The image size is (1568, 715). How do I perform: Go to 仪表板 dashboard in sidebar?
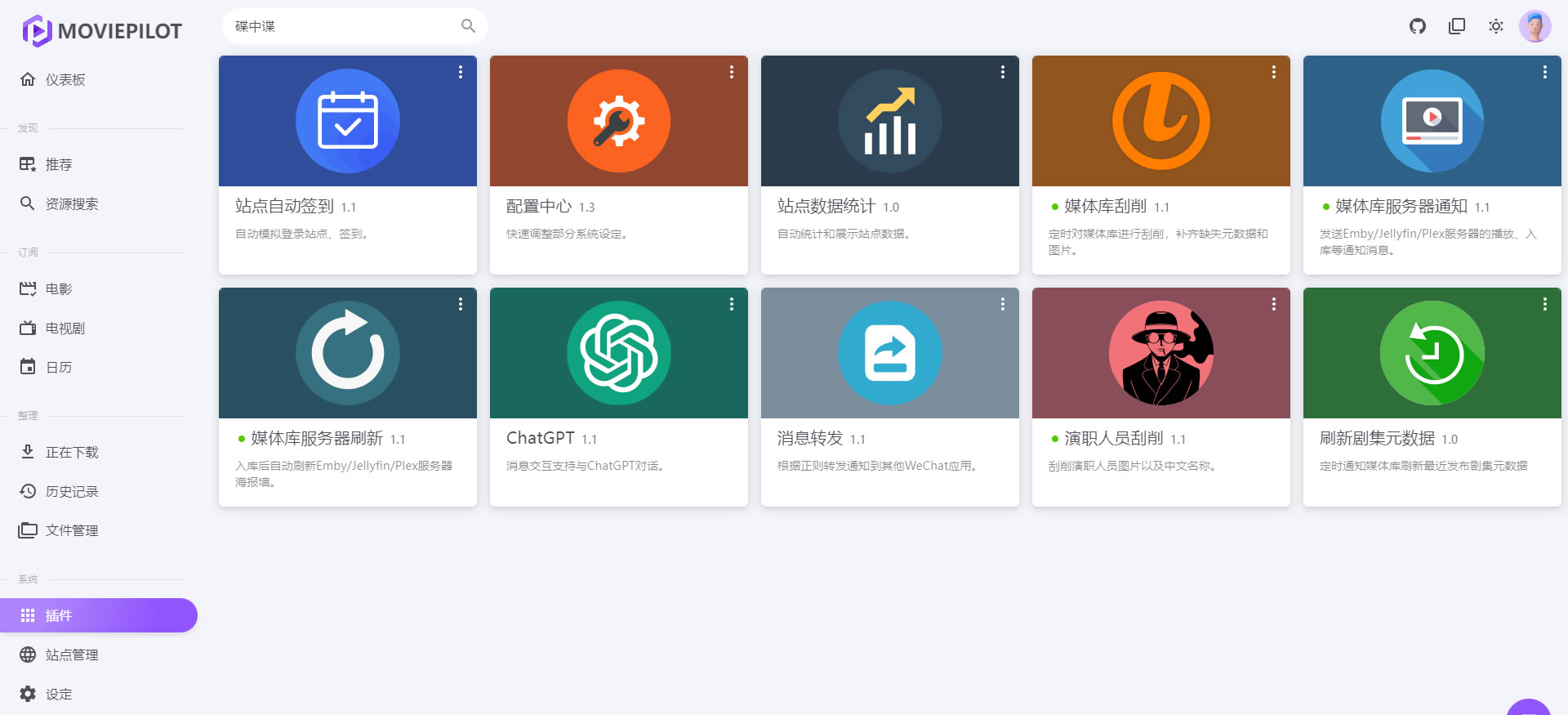65,79
